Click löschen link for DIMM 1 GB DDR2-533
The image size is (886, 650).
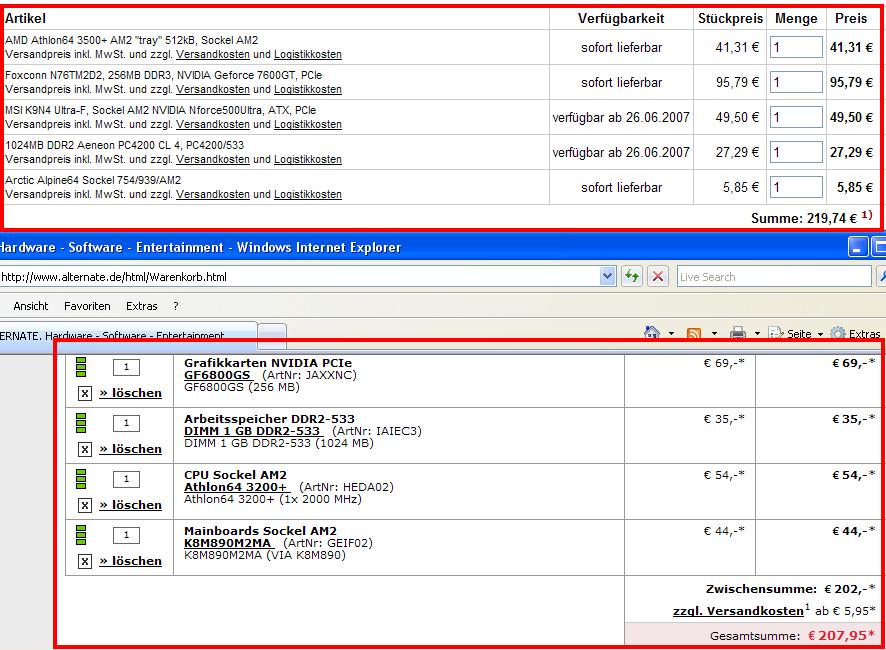131,449
